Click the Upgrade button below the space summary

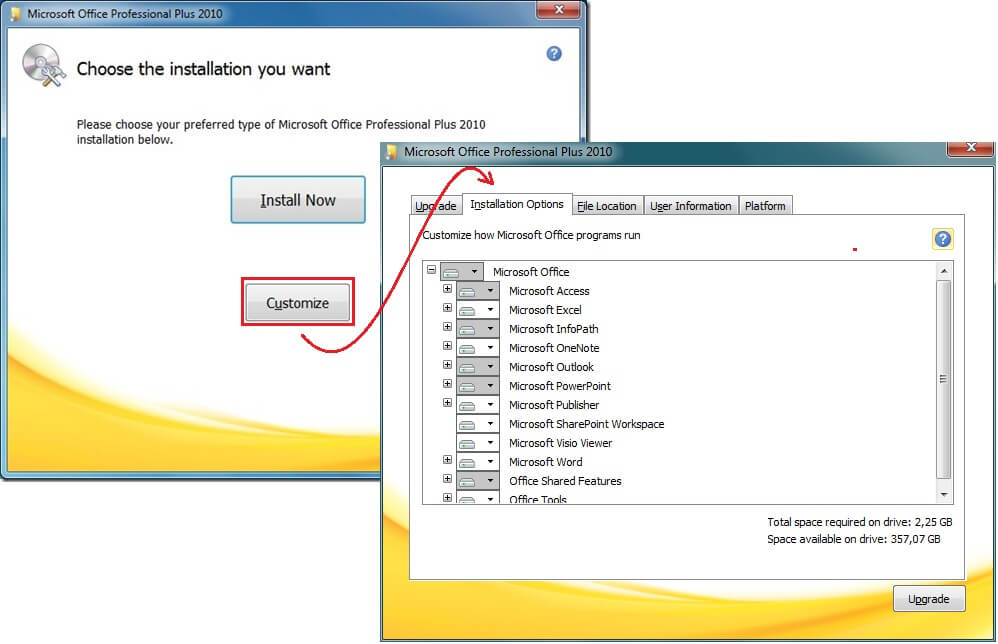coord(929,599)
